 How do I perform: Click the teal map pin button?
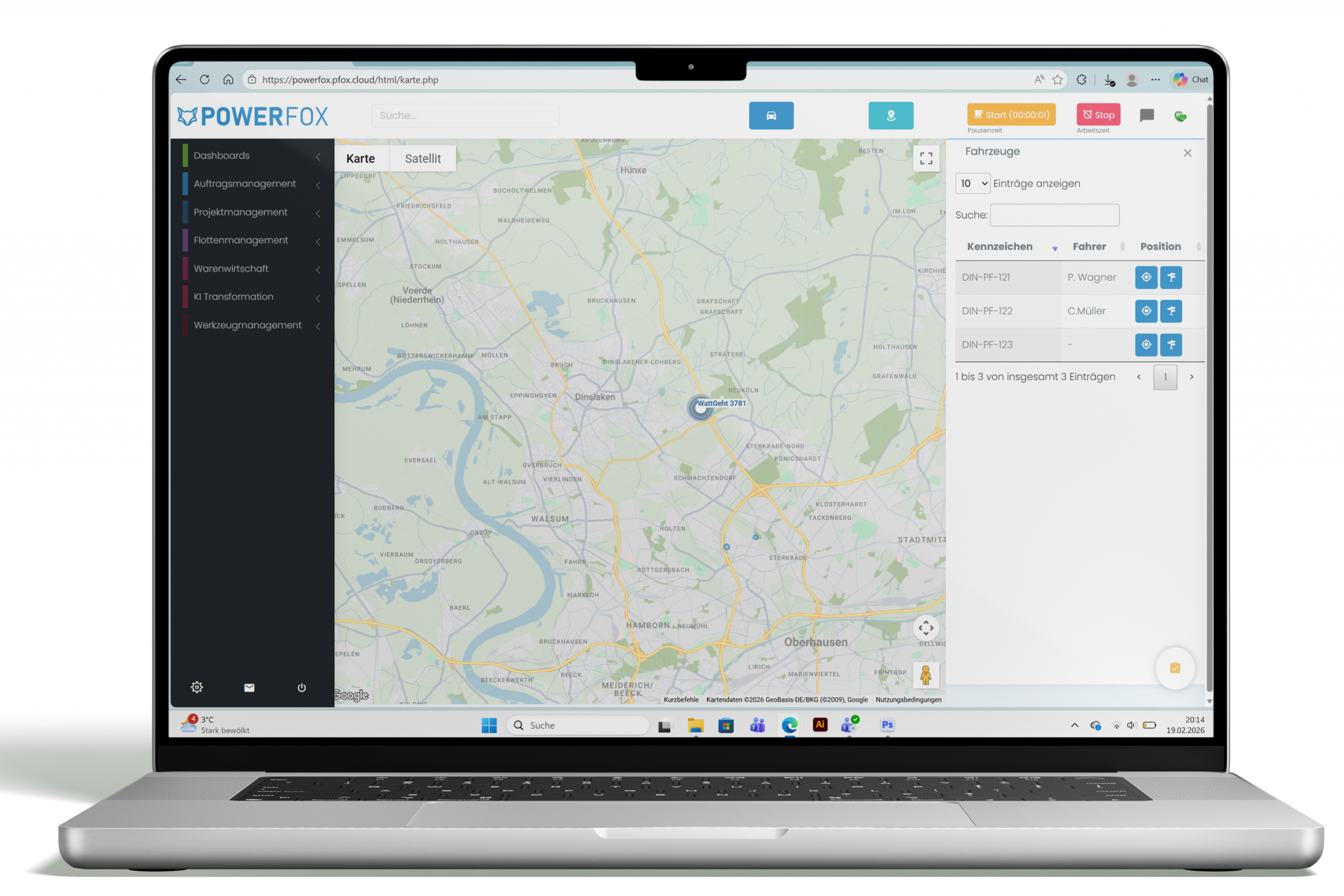tap(890, 115)
